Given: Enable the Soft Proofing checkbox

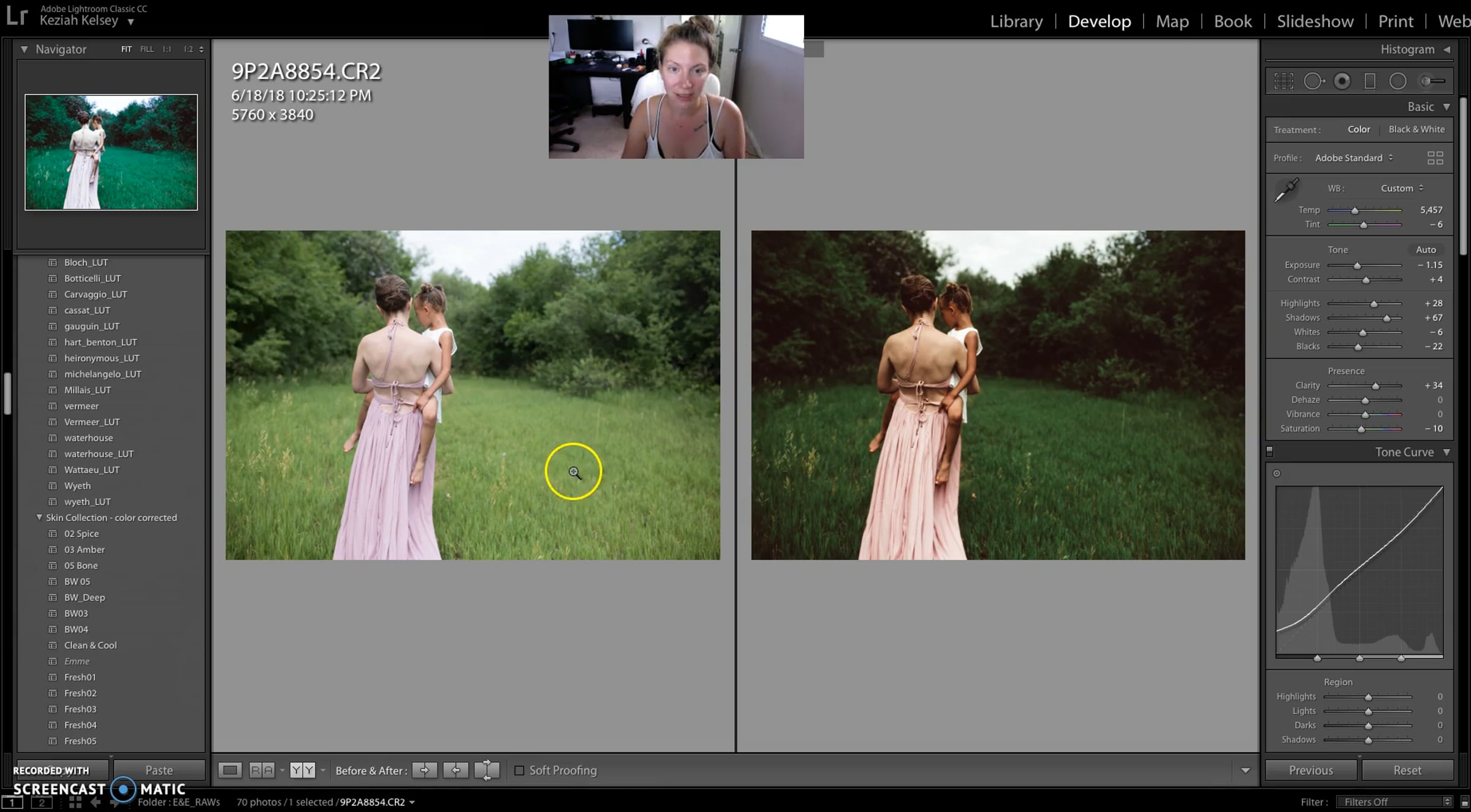Looking at the screenshot, I should 519,770.
